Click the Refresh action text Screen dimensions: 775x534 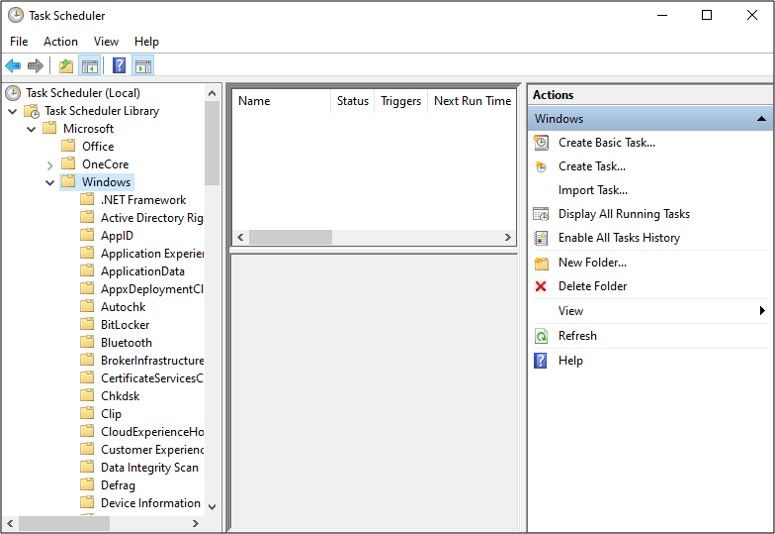pos(577,335)
